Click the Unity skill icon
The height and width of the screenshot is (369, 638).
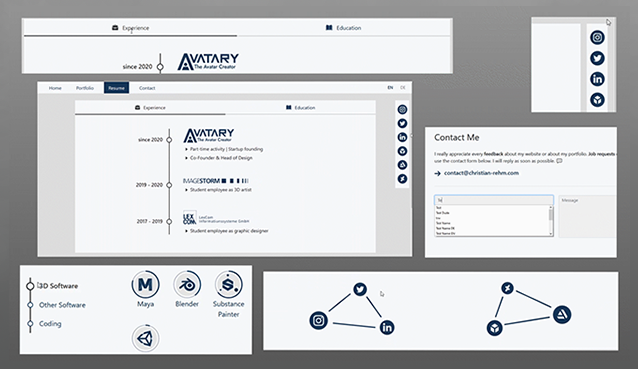pyautogui.click(x=145, y=338)
